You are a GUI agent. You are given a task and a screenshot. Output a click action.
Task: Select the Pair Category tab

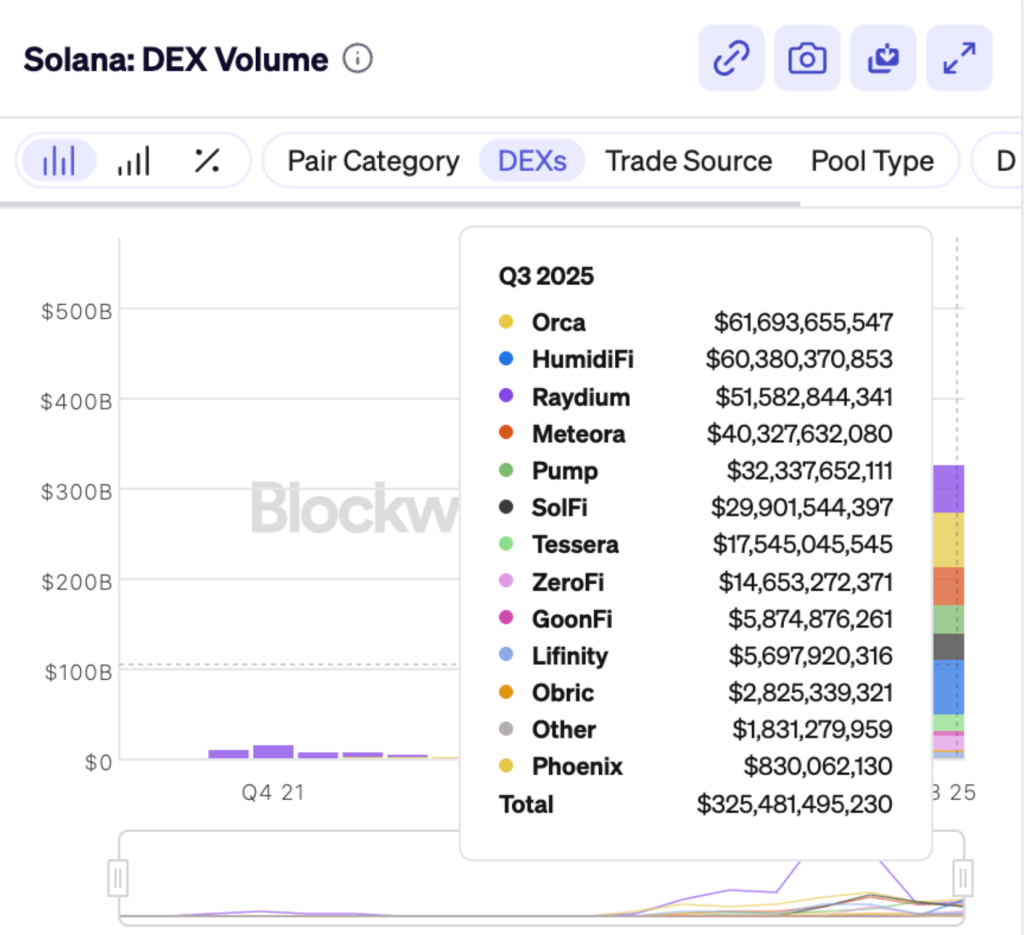pyautogui.click(x=373, y=161)
